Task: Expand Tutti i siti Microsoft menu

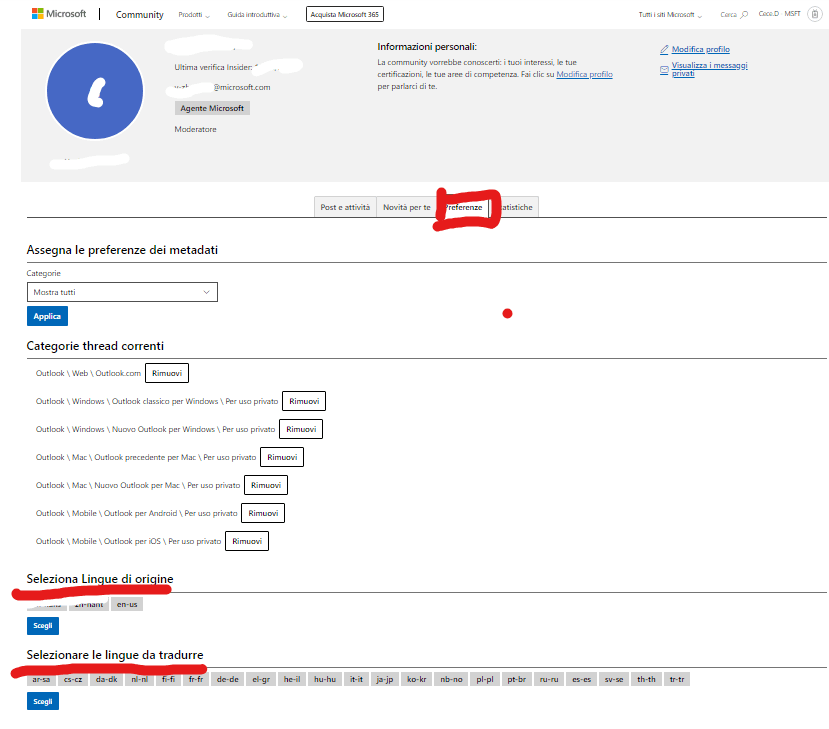Action: (670, 15)
